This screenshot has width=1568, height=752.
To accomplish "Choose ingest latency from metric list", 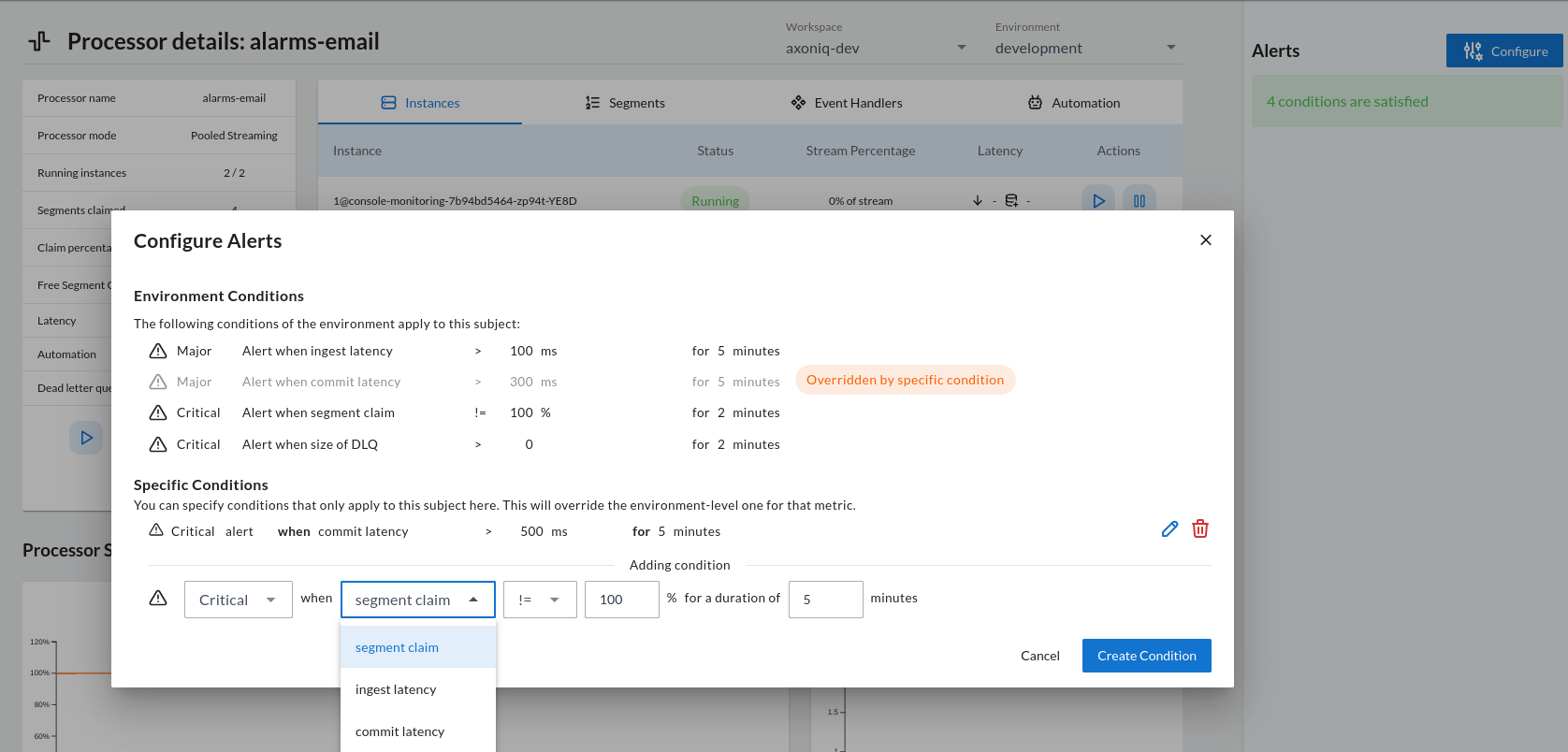I will tap(418, 689).
